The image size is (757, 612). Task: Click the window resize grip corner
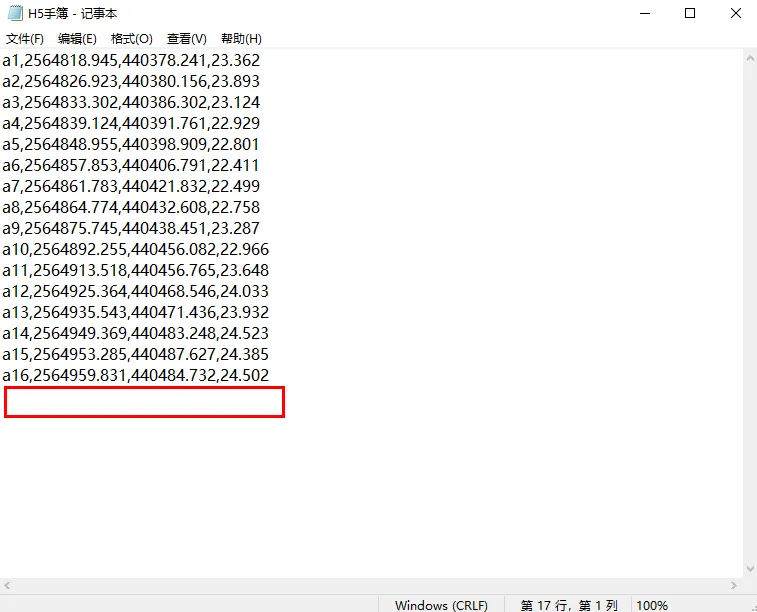tap(752, 608)
